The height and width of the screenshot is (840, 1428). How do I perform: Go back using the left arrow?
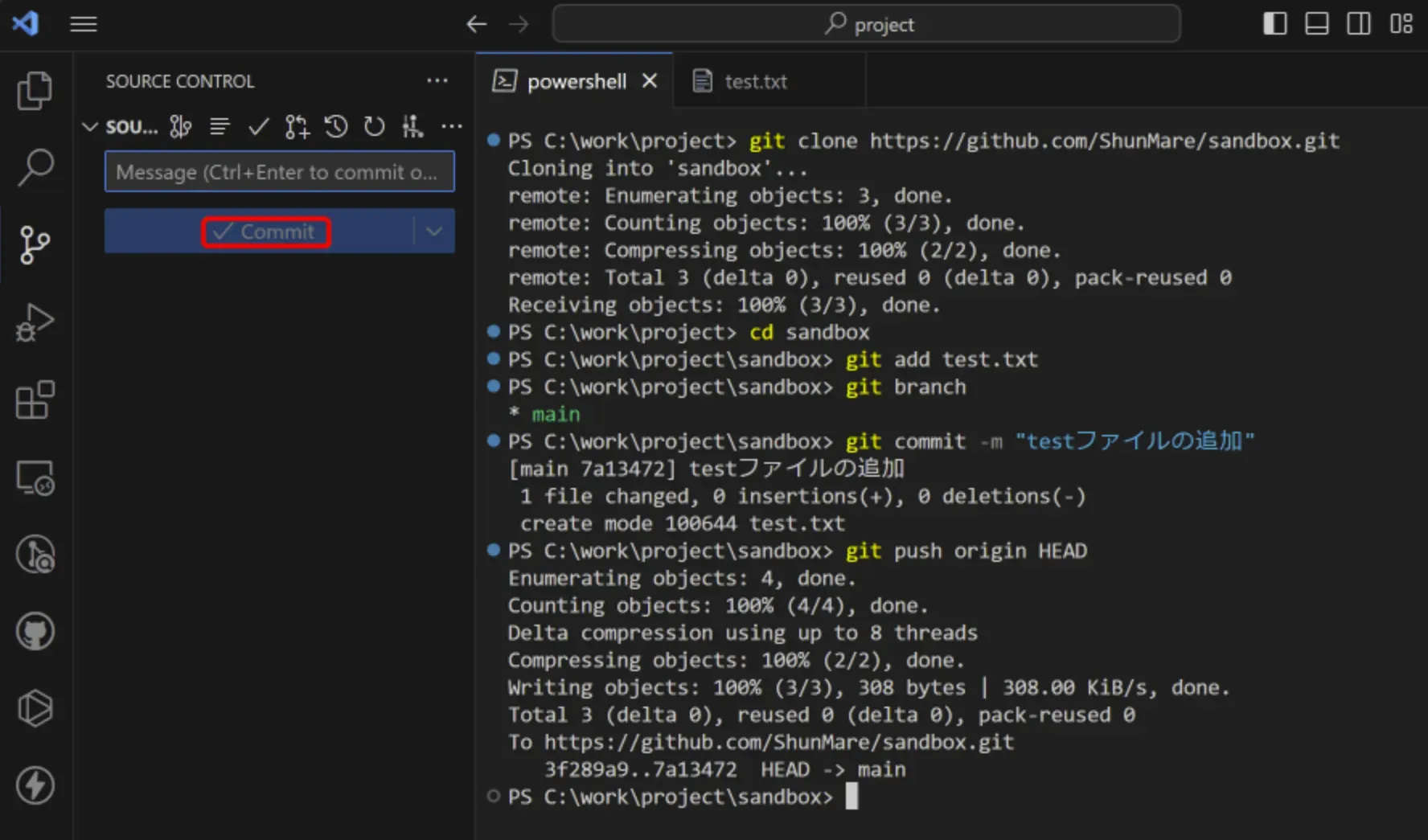(x=476, y=24)
